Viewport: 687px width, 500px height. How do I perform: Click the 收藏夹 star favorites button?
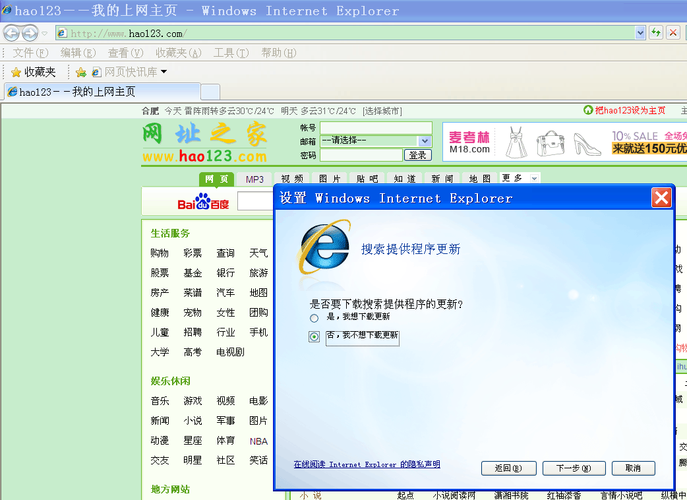[33, 72]
